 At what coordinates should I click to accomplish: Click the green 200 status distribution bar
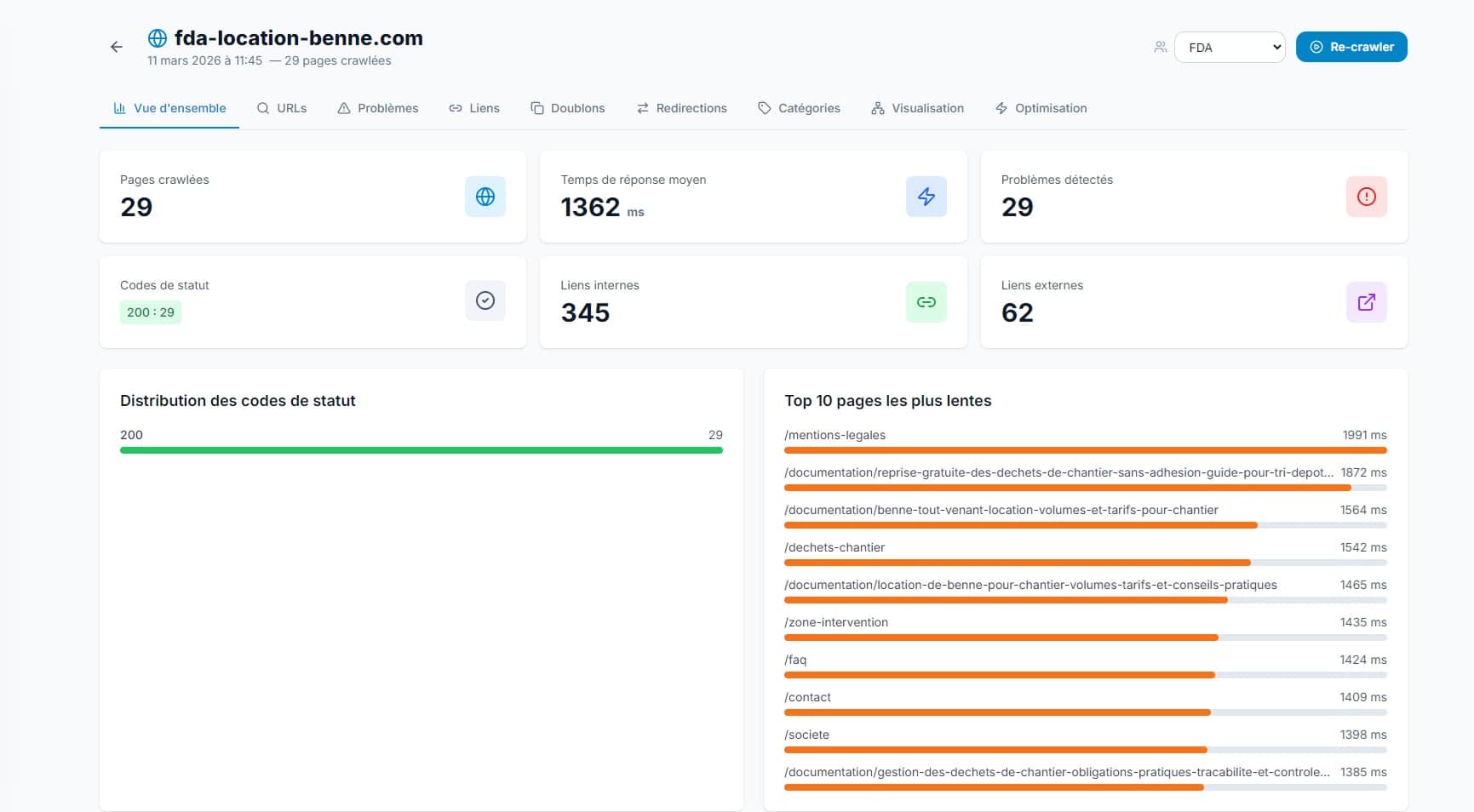tap(421, 450)
